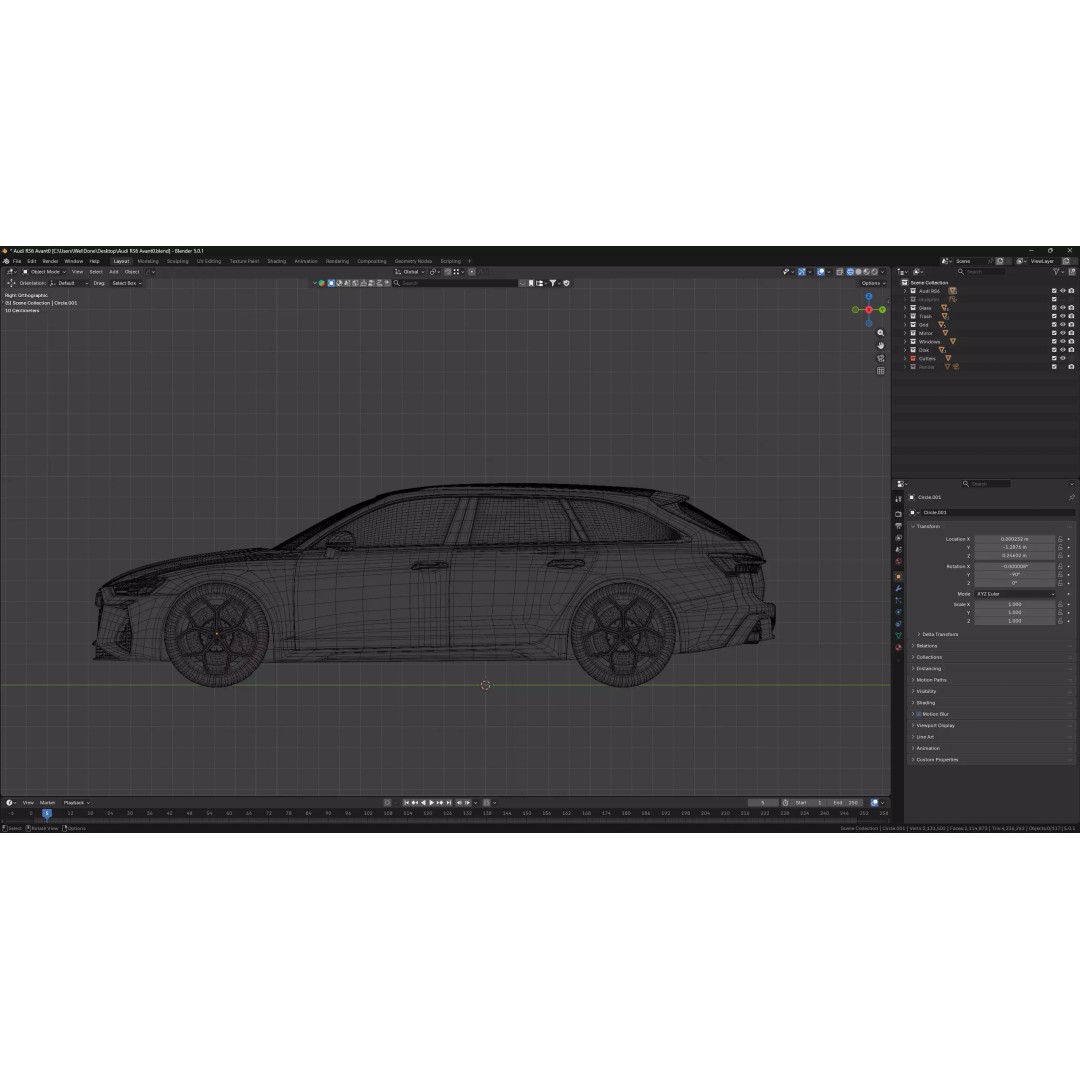Expand the Relations panel
The height and width of the screenshot is (1080, 1080).
tap(924, 646)
